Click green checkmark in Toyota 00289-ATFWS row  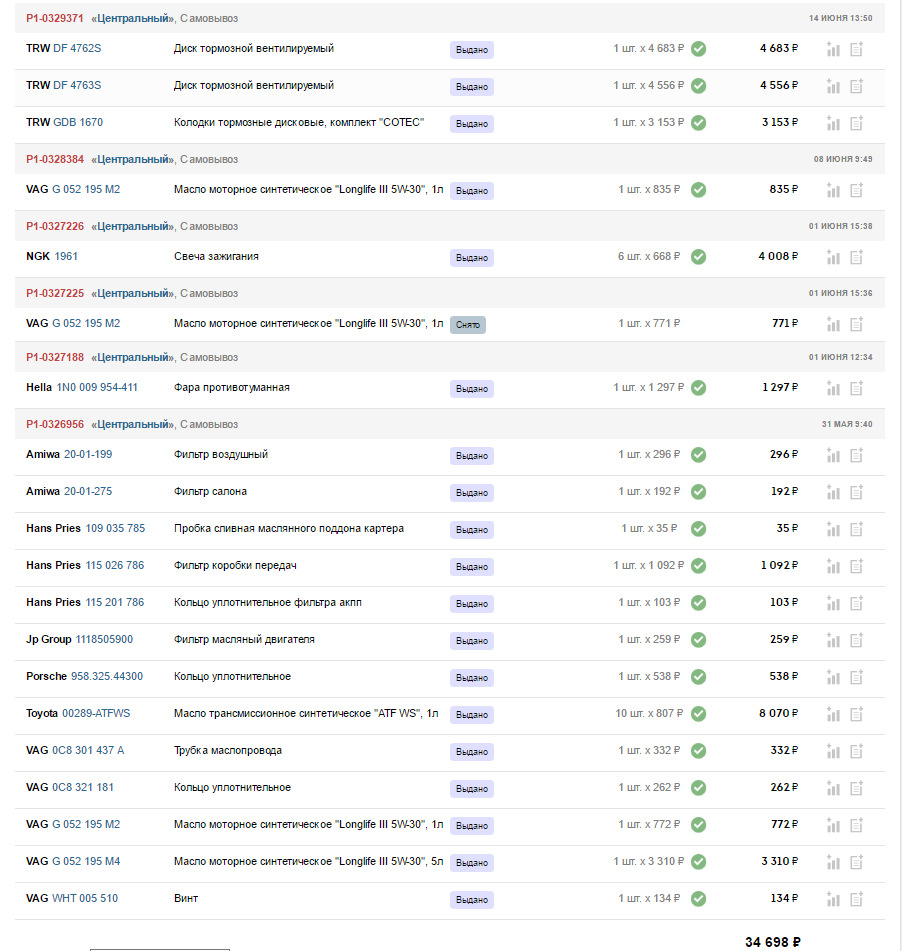point(699,714)
